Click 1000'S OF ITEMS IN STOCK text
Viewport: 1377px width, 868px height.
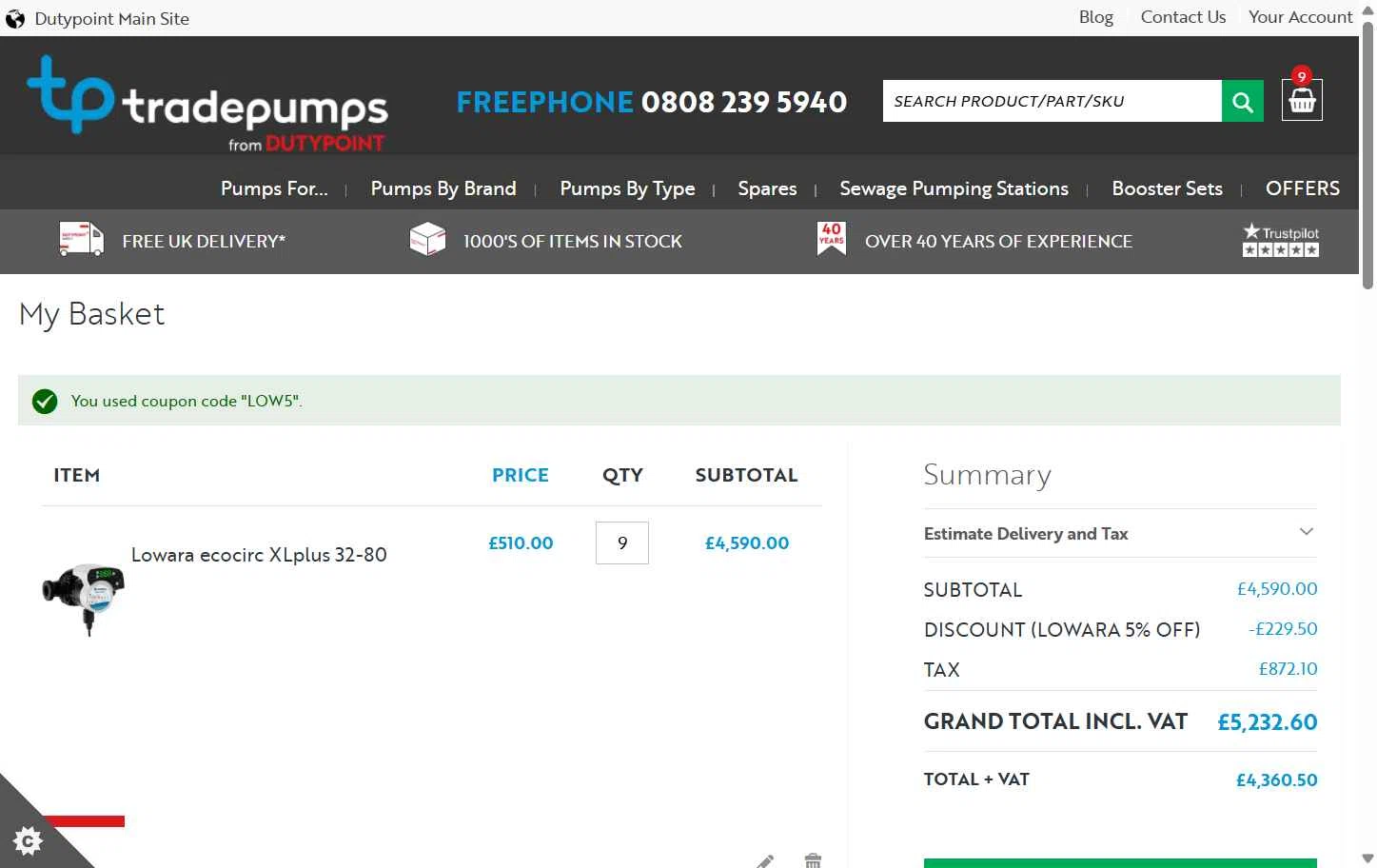tap(572, 242)
